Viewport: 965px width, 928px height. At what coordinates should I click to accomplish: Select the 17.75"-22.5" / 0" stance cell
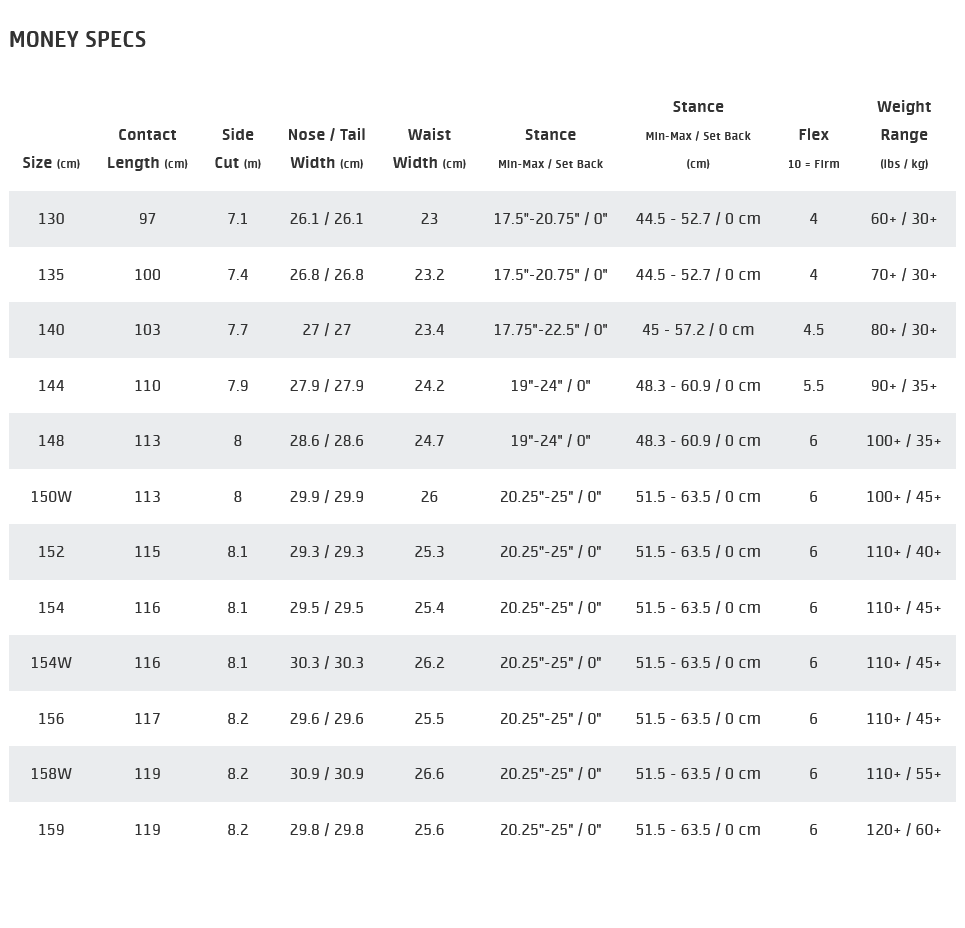pyautogui.click(x=550, y=330)
